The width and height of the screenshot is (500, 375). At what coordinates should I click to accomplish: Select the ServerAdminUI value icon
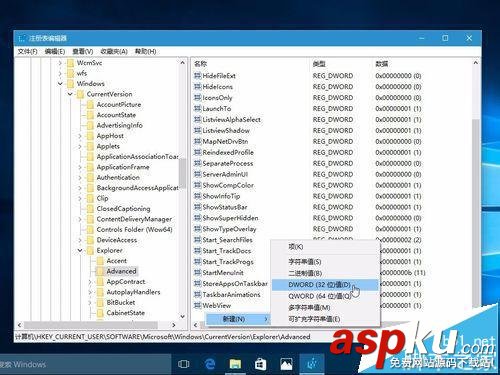(x=198, y=174)
